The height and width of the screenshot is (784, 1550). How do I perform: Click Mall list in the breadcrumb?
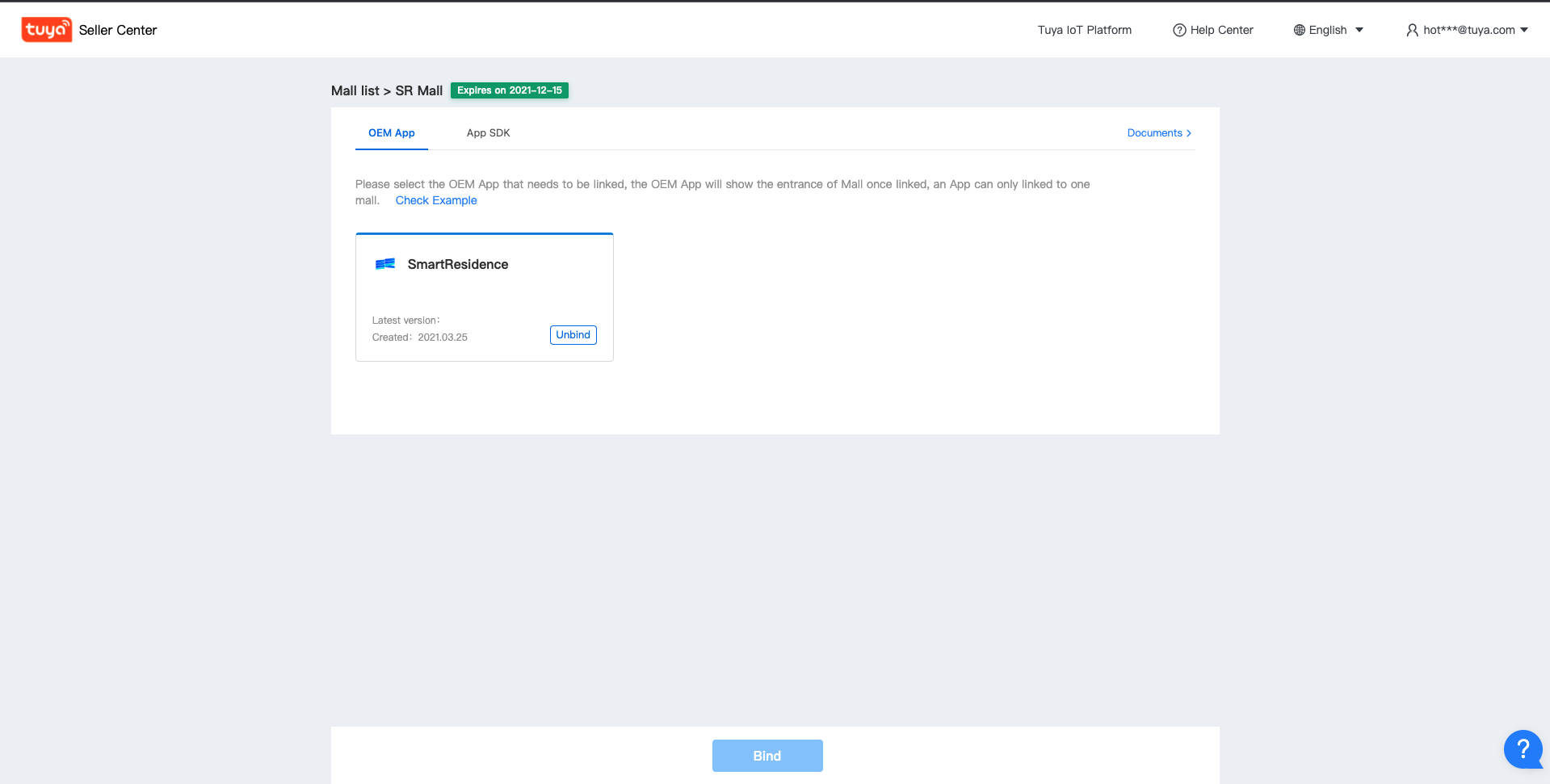tap(354, 90)
